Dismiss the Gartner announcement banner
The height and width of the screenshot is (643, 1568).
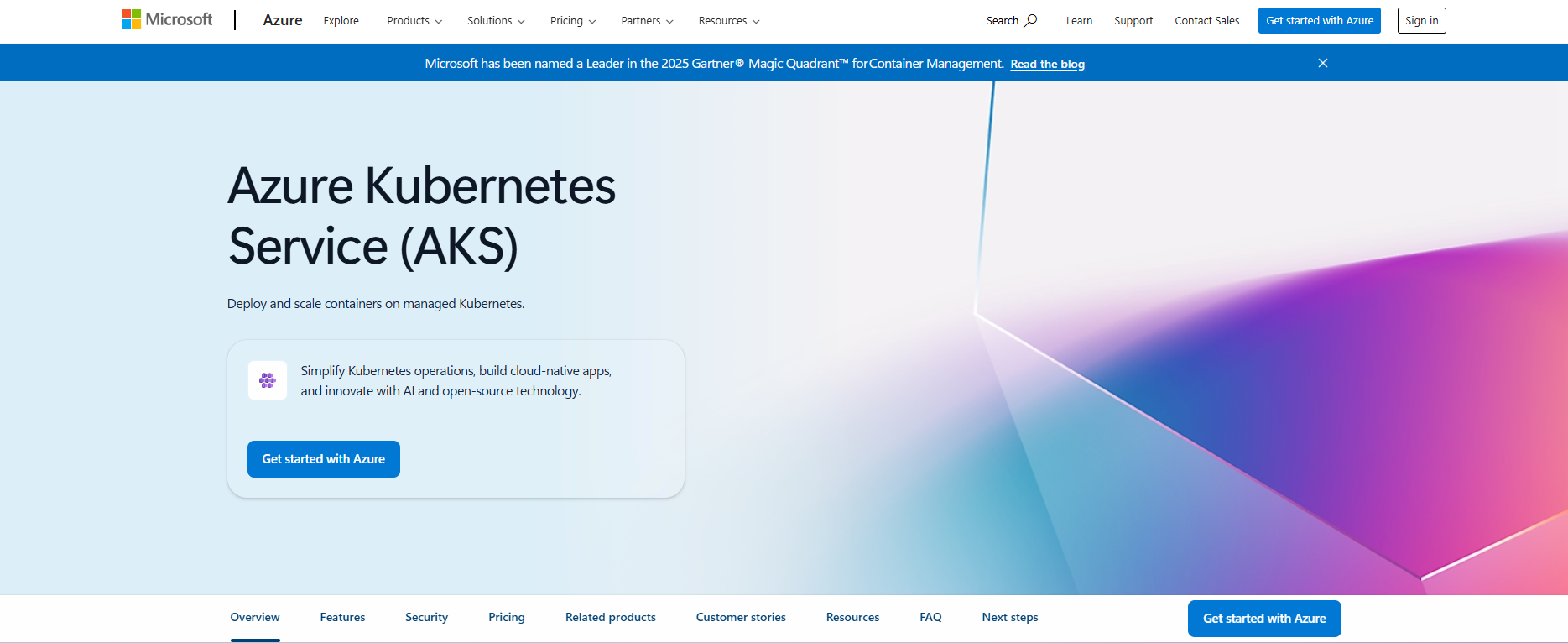[1323, 63]
